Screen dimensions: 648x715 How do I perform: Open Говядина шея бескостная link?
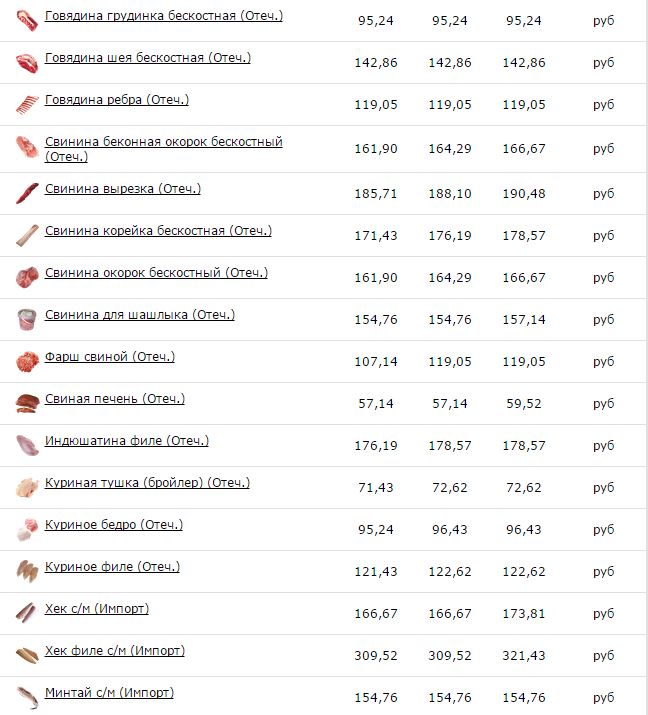[148, 57]
